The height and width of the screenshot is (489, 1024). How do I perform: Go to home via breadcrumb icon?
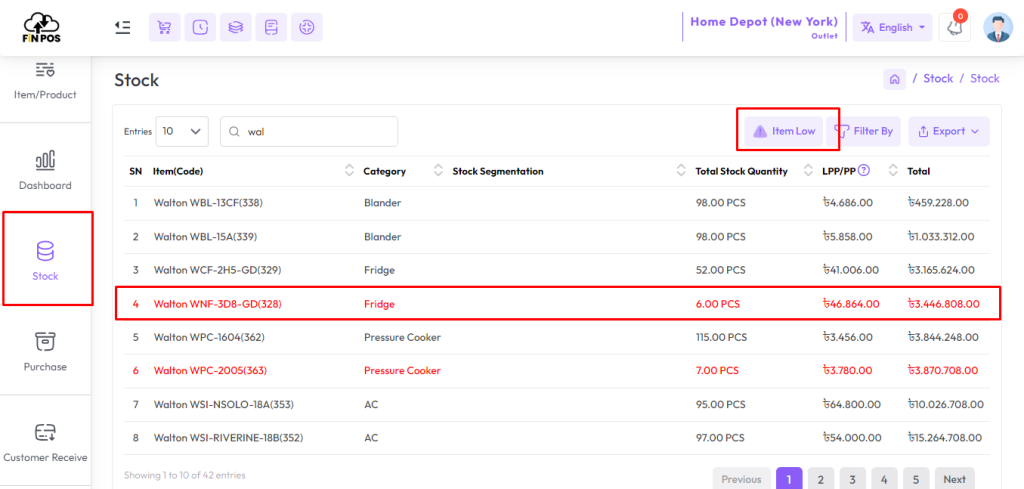(894, 79)
